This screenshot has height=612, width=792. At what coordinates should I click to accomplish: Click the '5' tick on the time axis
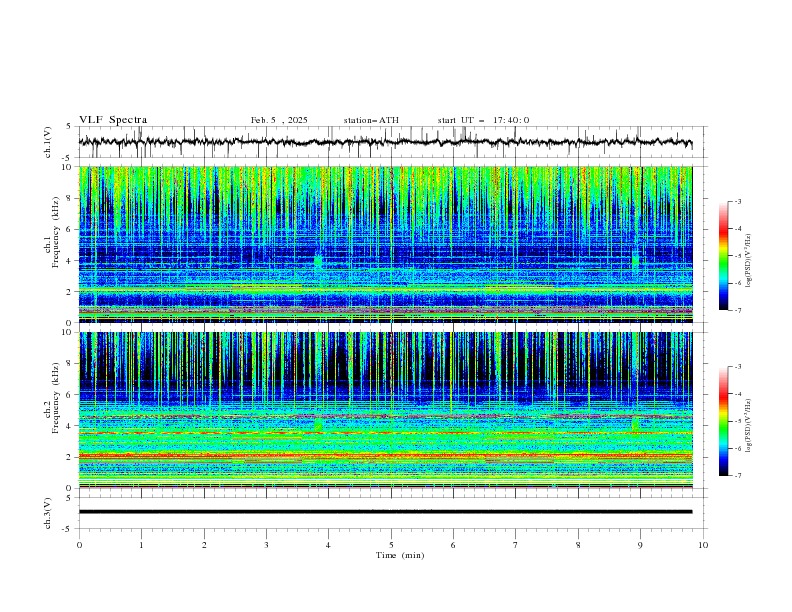click(x=391, y=545)
